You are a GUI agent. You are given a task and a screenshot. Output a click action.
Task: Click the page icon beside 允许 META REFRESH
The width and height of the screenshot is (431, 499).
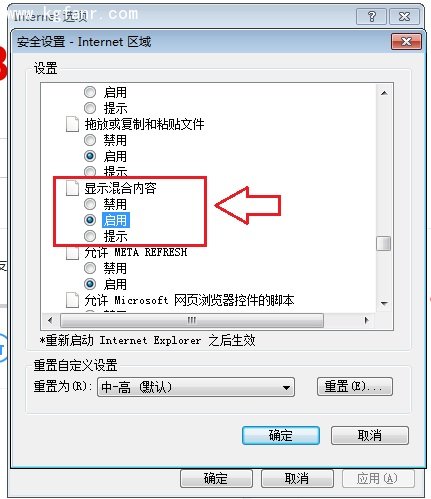(x=72, y=253)
